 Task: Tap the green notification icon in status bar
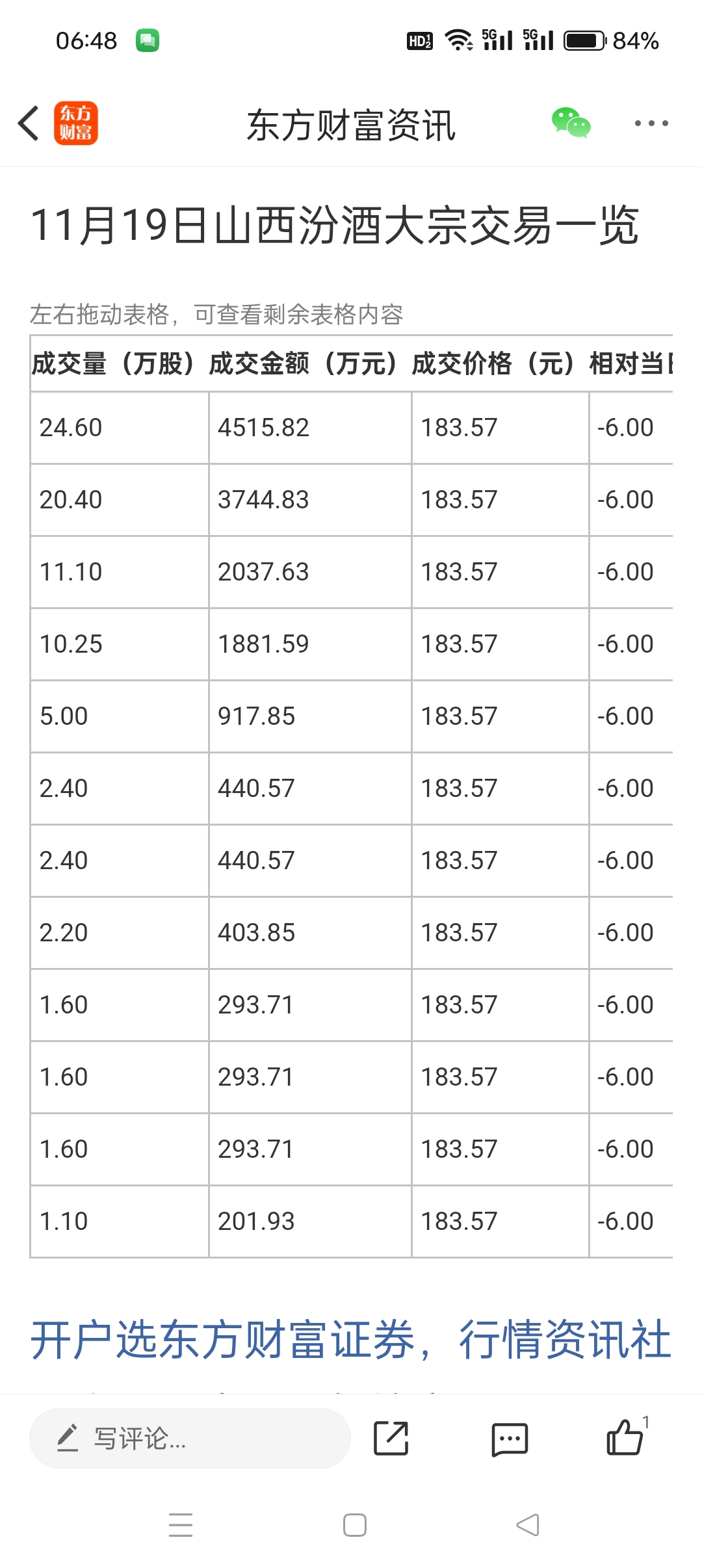(x=148, y=40)
